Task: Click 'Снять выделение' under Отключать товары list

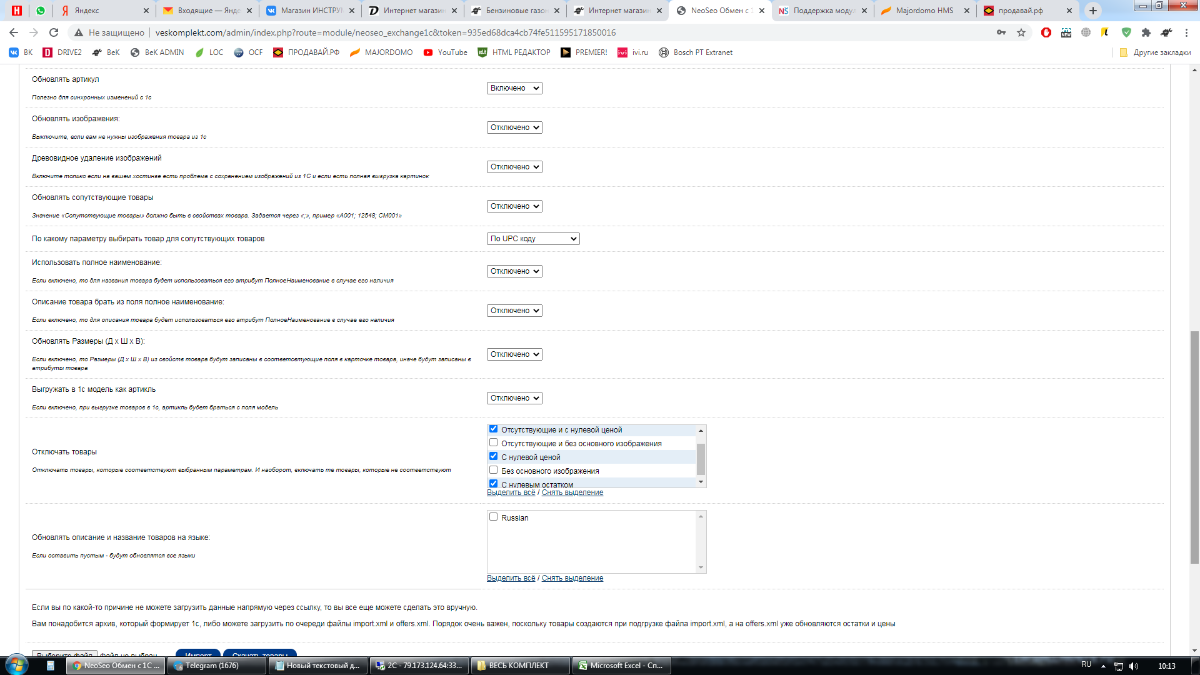Action: pos(572,492)
